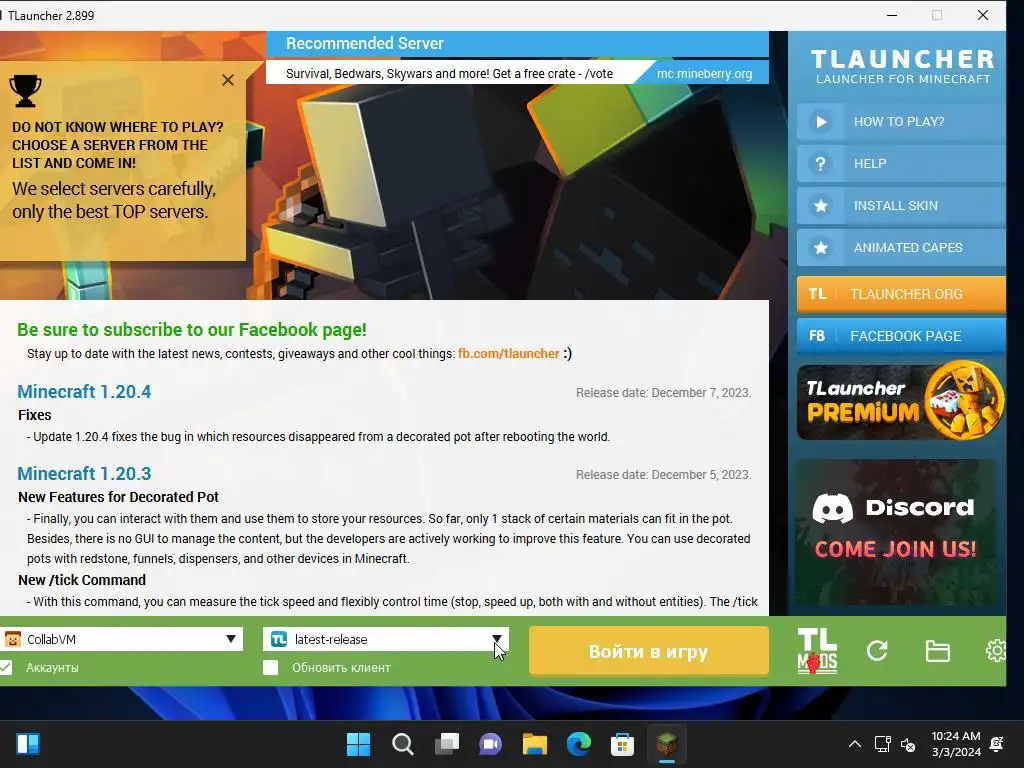Click the network status tray icon

(882, 744)
